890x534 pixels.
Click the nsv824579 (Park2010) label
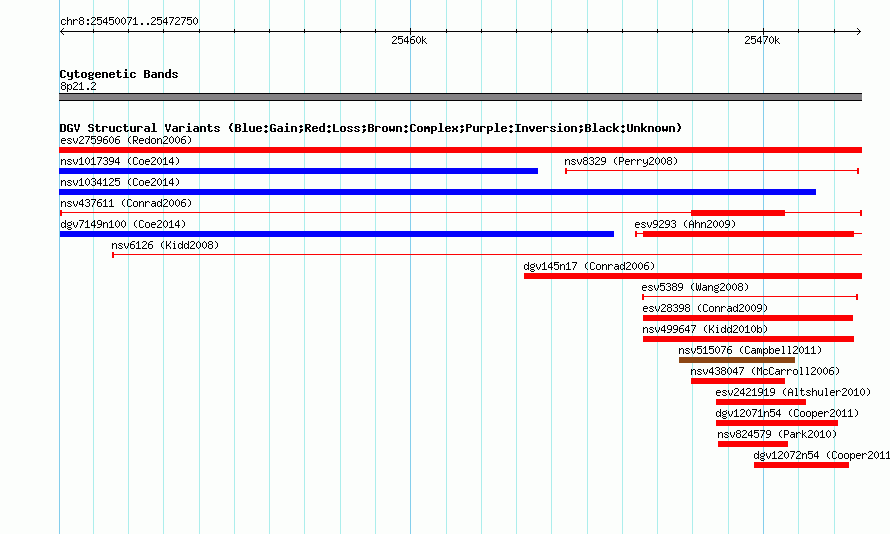point(777,434)
